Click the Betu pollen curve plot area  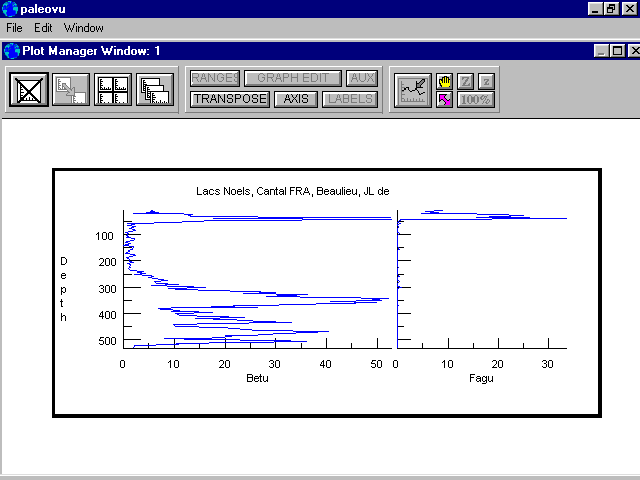pyautogui.click(x=256, y=278)
